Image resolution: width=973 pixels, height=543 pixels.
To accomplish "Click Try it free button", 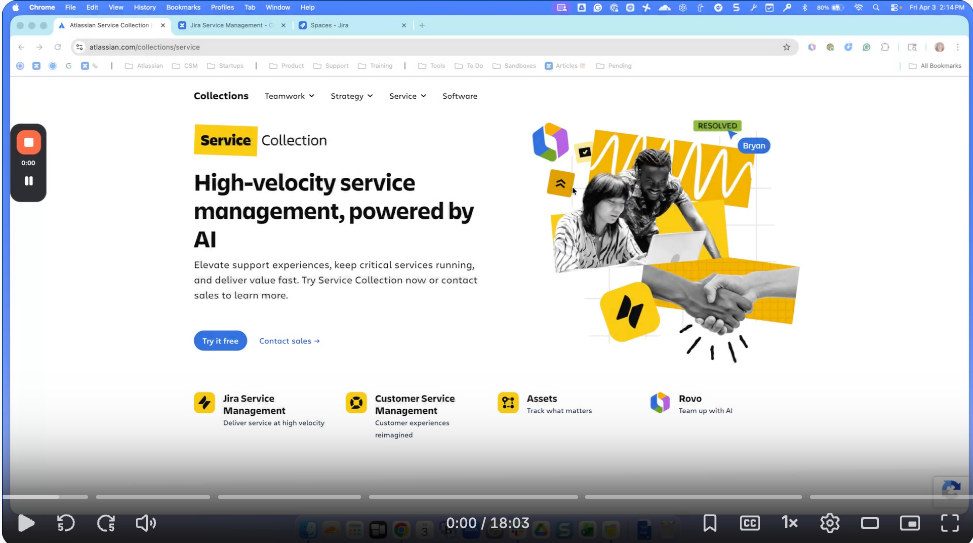I will (220, 341).
